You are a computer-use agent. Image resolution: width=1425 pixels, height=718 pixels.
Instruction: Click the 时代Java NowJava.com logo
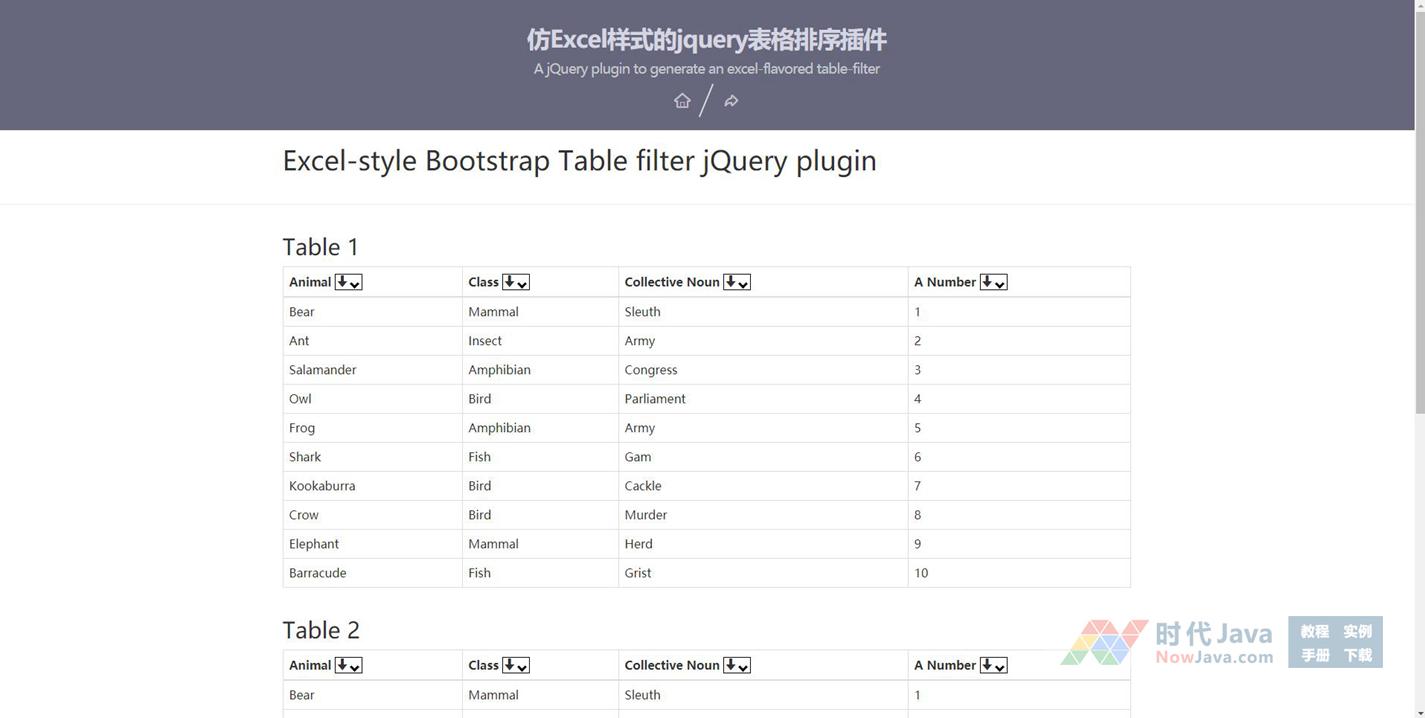point(1167,643)
